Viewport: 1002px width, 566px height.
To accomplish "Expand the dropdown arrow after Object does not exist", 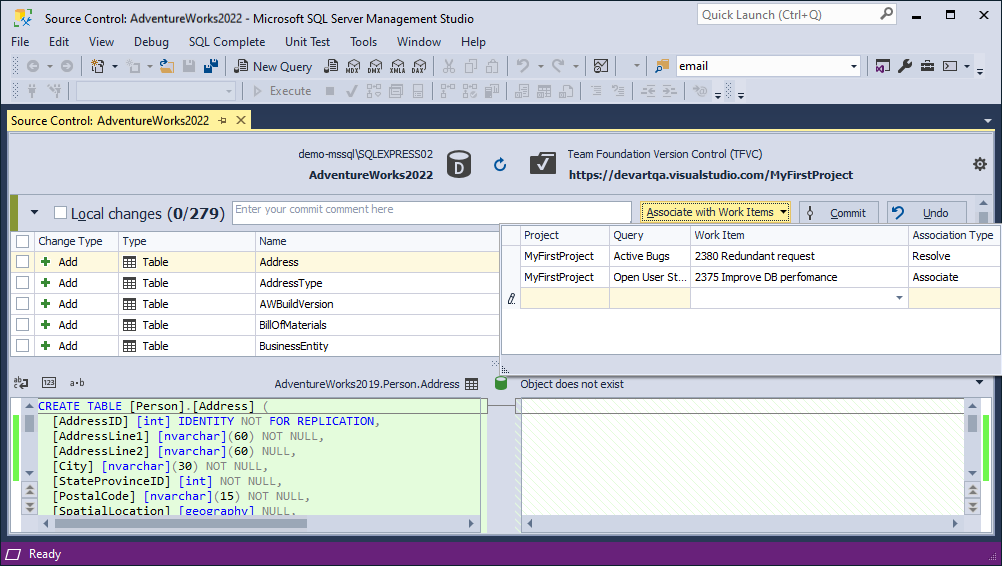I will click(x=979, y=383).
